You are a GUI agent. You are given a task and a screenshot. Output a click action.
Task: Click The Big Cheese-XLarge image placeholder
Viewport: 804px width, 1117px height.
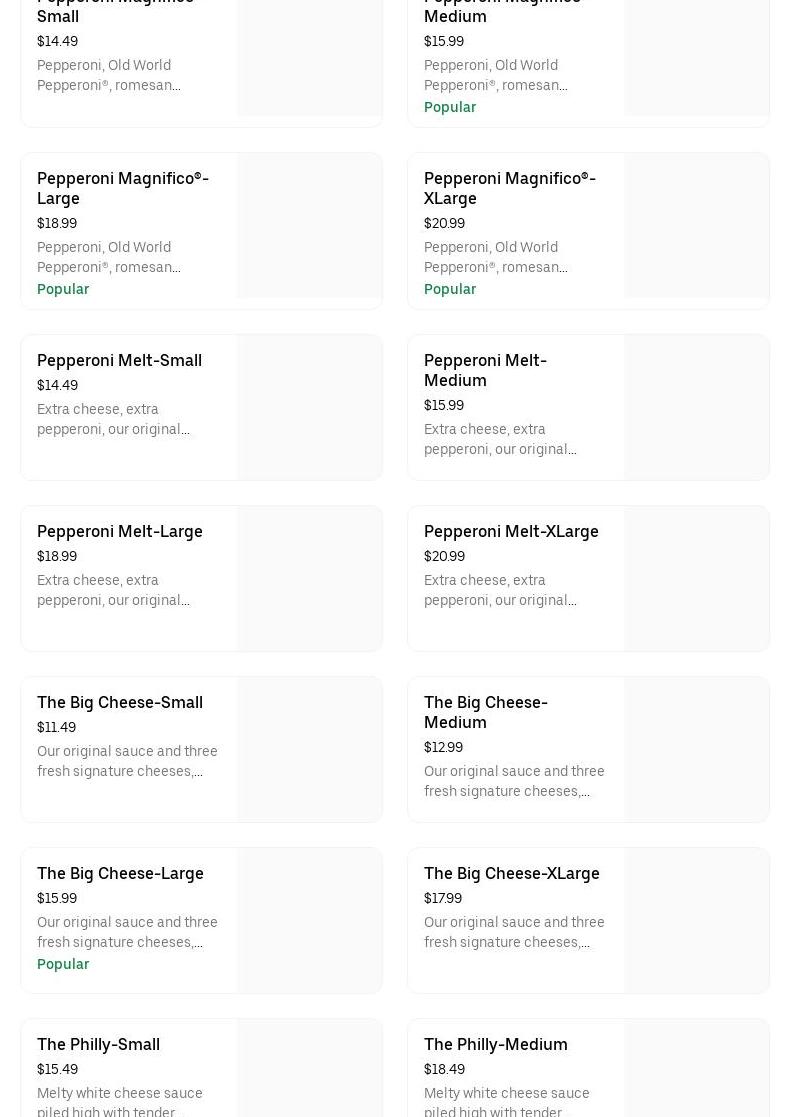pyautogui.click(x=697, y=920)
